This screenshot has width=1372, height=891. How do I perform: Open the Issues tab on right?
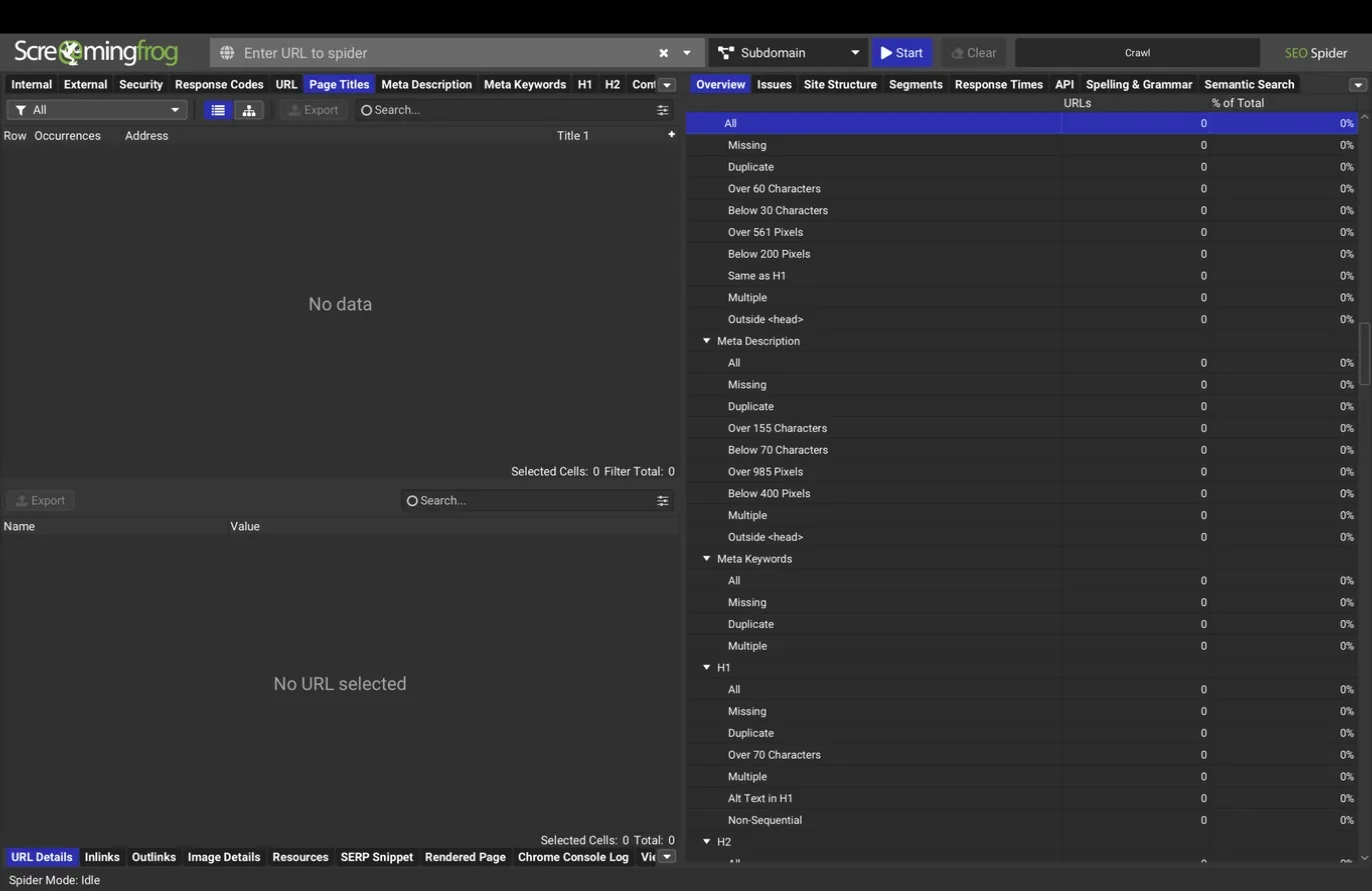pos(774,85)
